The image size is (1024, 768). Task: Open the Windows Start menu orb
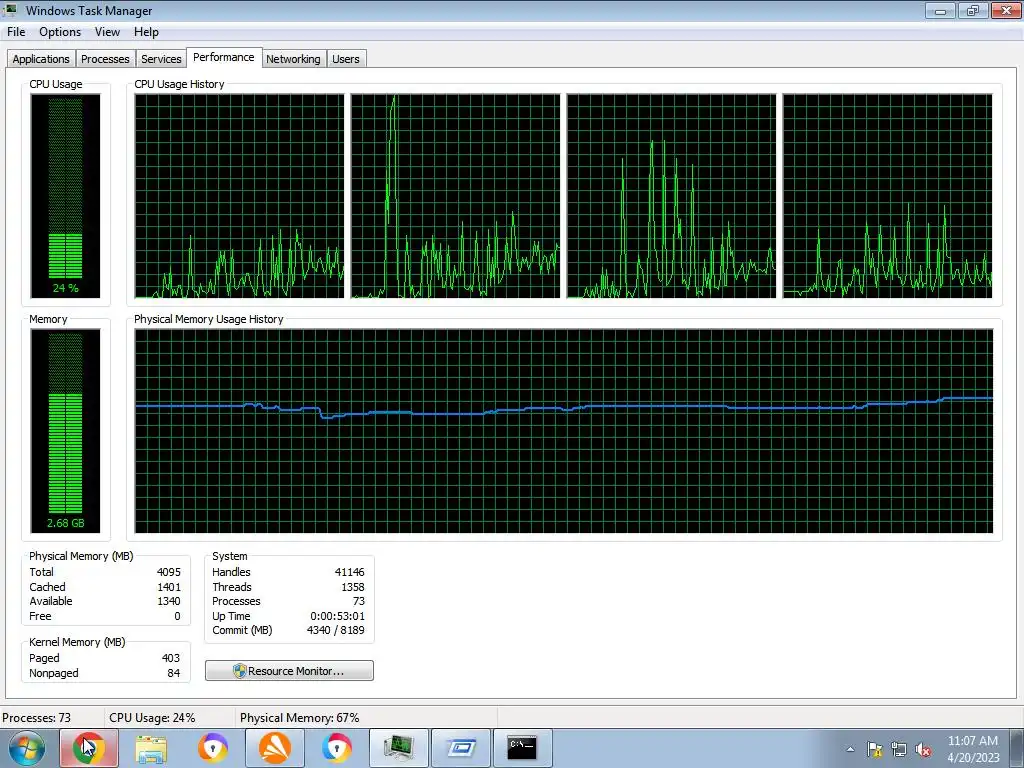(26, 748)
